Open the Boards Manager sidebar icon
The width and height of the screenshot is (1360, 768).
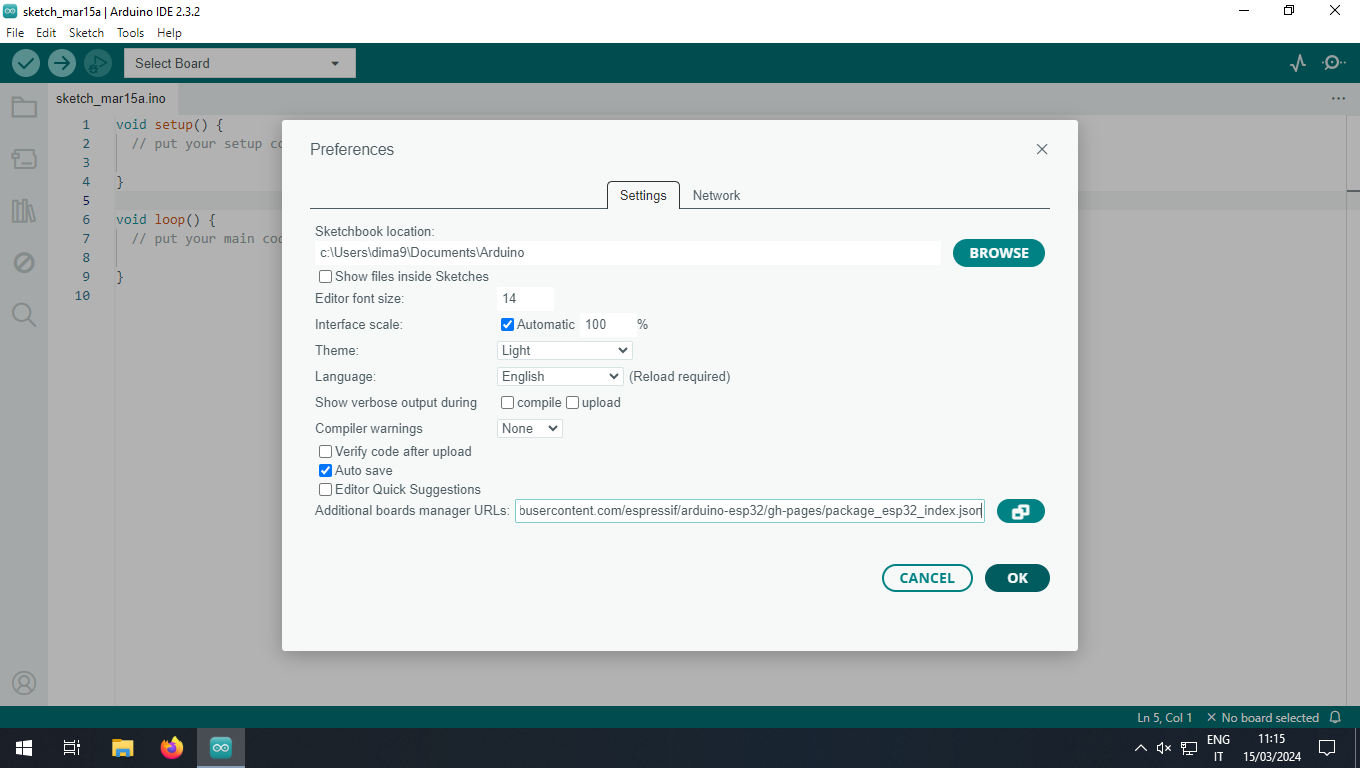pyautogui.click(x=24, y=159)
